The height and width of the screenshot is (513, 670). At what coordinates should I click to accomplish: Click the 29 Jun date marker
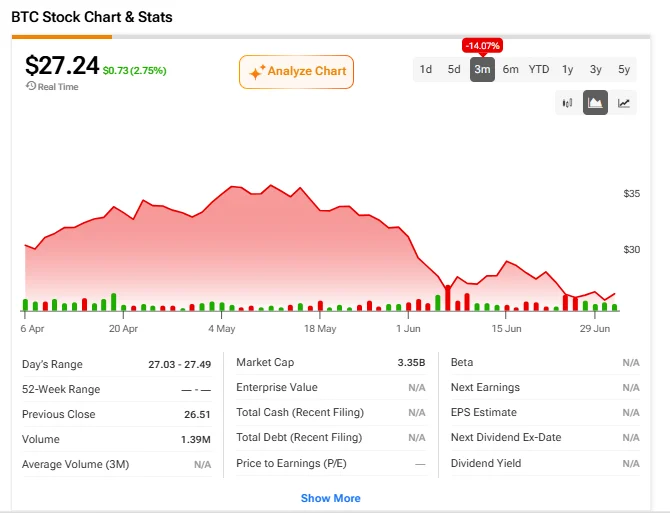[595, 328]
